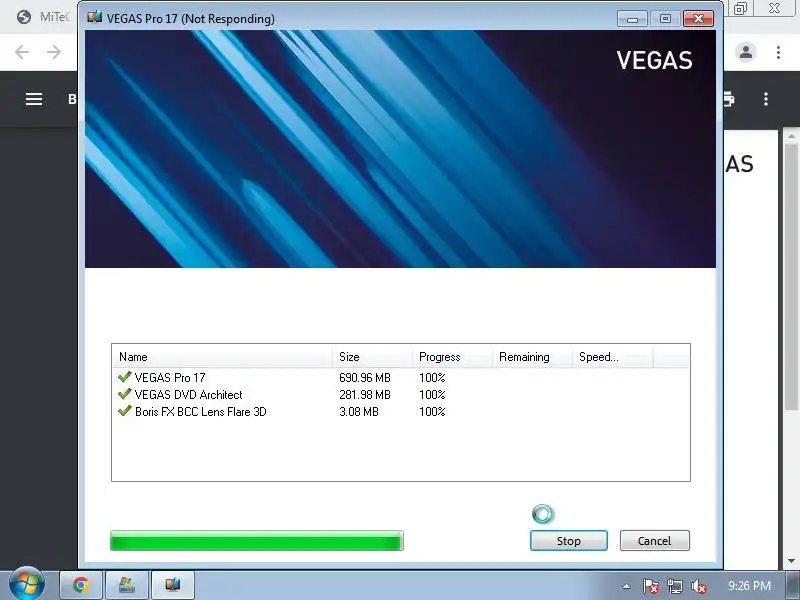Click the 690.96 MB size value
Screen dimensions: 800x600
coord(365,378)
